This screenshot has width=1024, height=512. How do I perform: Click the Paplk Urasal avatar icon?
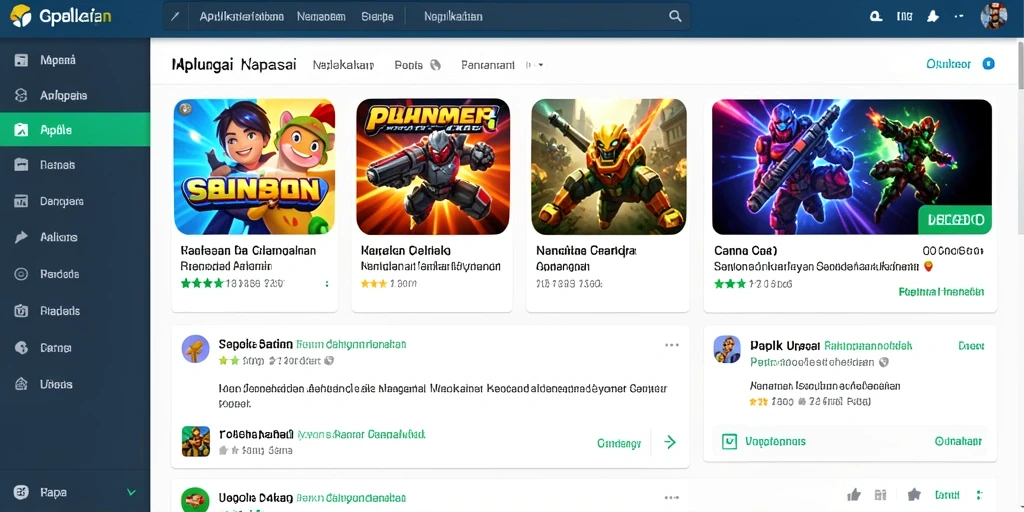[x=727, y=349]
